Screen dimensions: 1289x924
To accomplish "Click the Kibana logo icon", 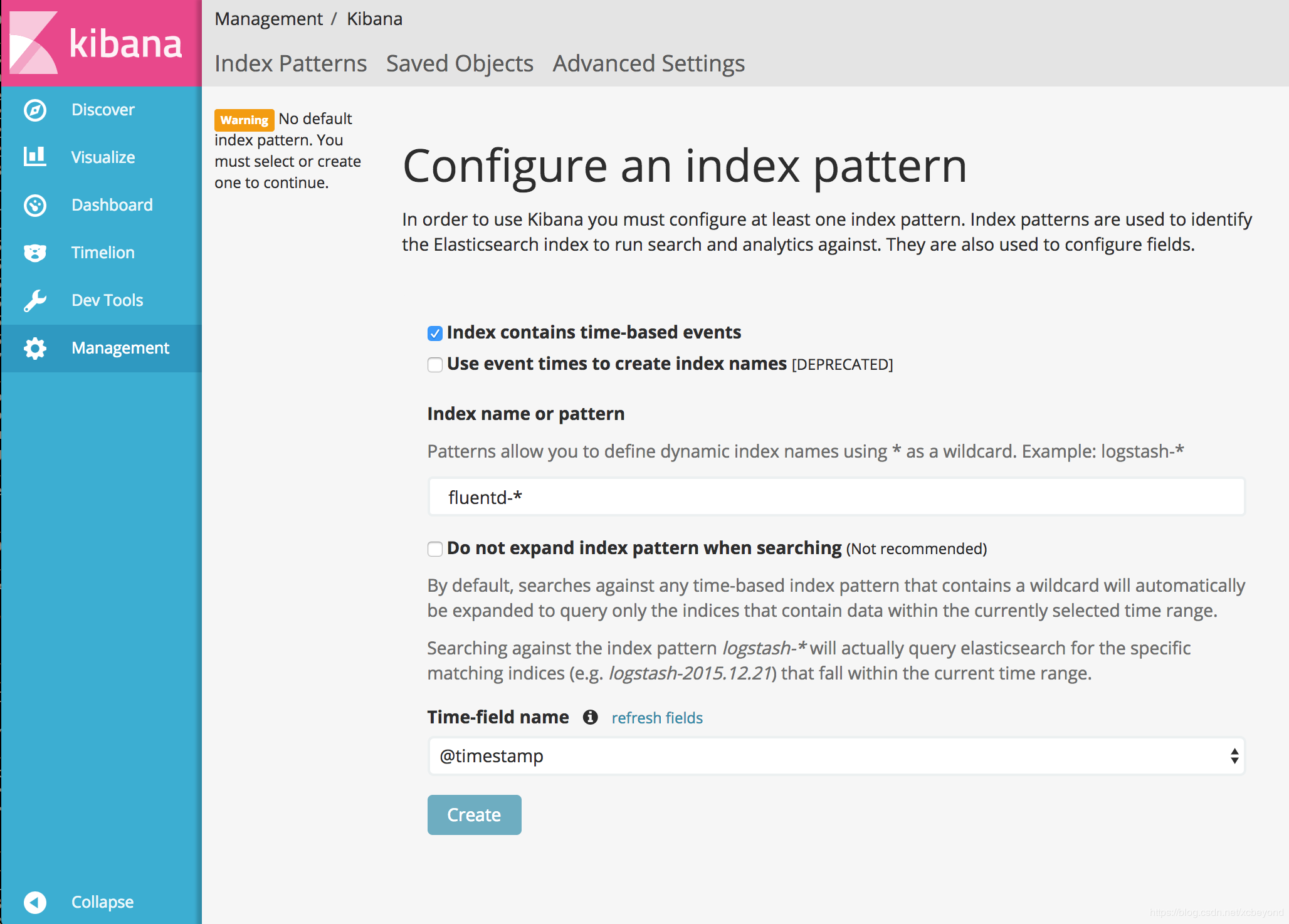I will point(34,43).
